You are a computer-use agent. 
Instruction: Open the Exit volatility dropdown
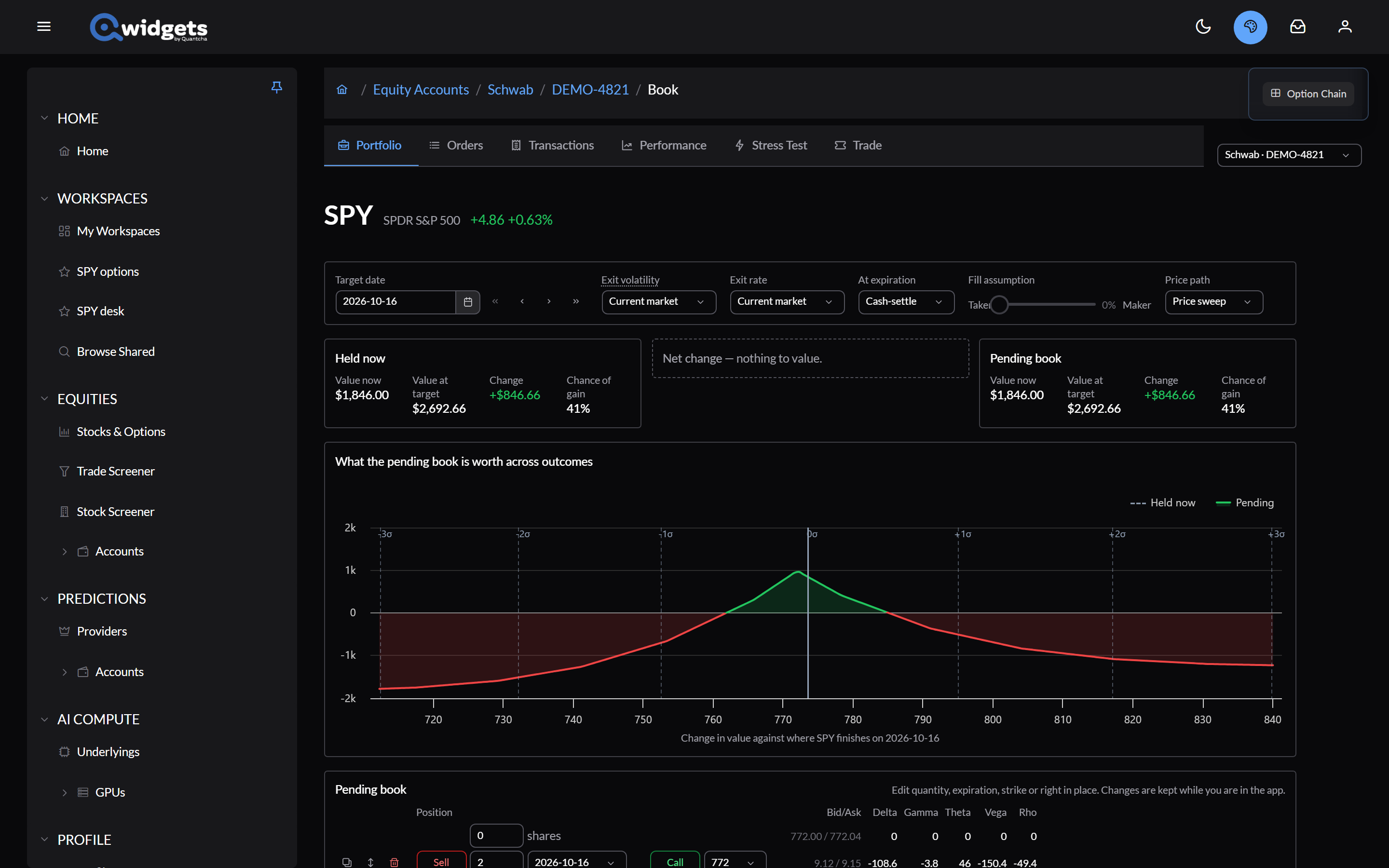[658, 302]
